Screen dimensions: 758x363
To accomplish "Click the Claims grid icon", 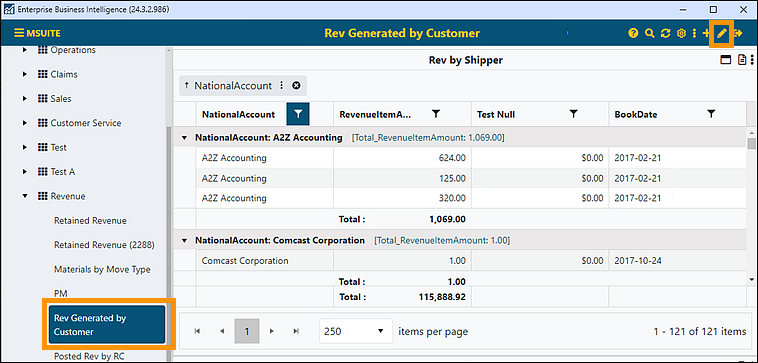I will [42, 74].
